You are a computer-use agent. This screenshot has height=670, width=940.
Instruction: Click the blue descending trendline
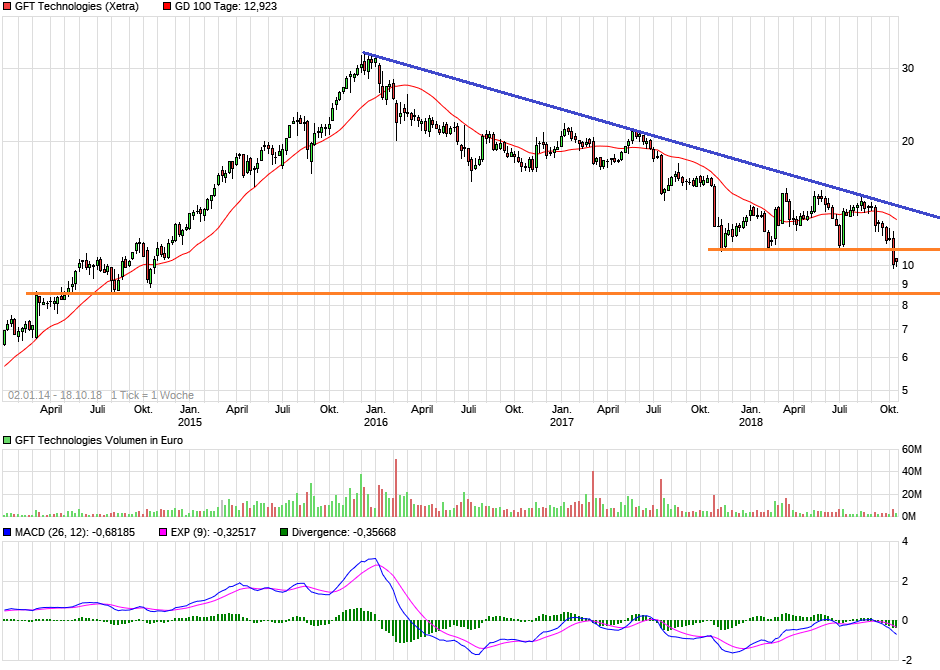tap(651, 135)
